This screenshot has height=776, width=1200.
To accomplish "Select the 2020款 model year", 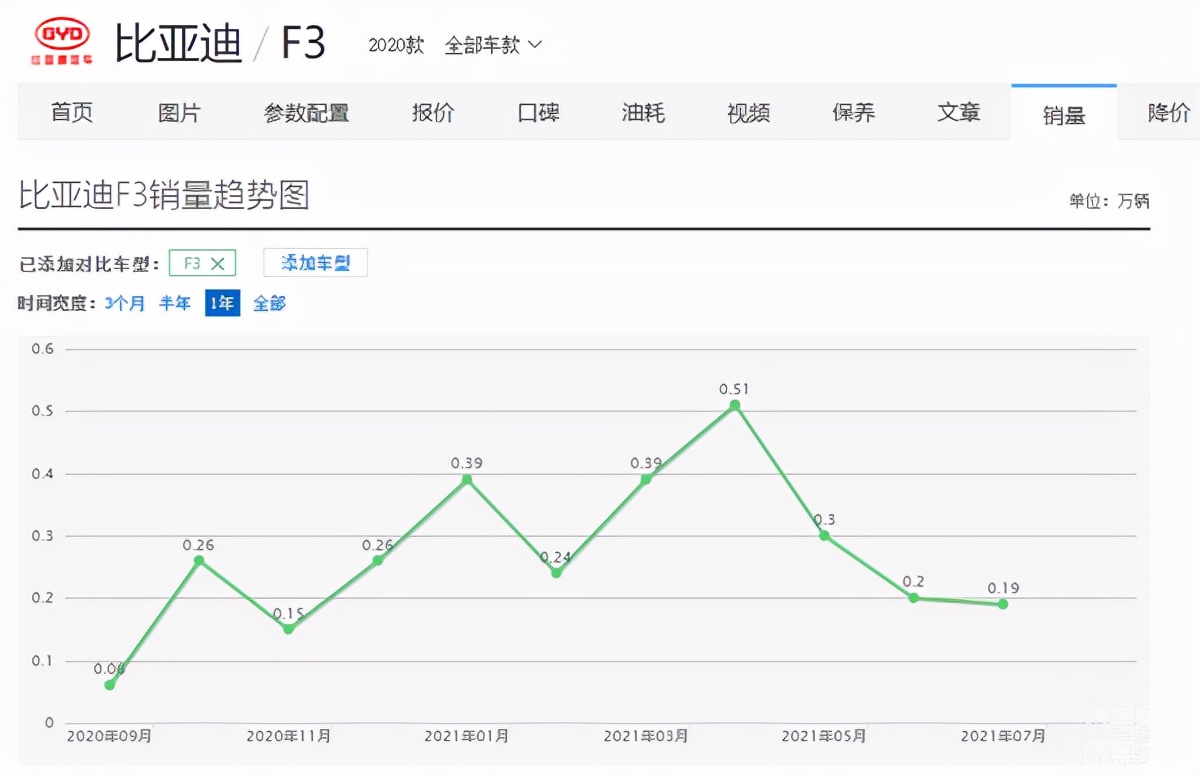I will pyautogui.click(x=396, y=45).
